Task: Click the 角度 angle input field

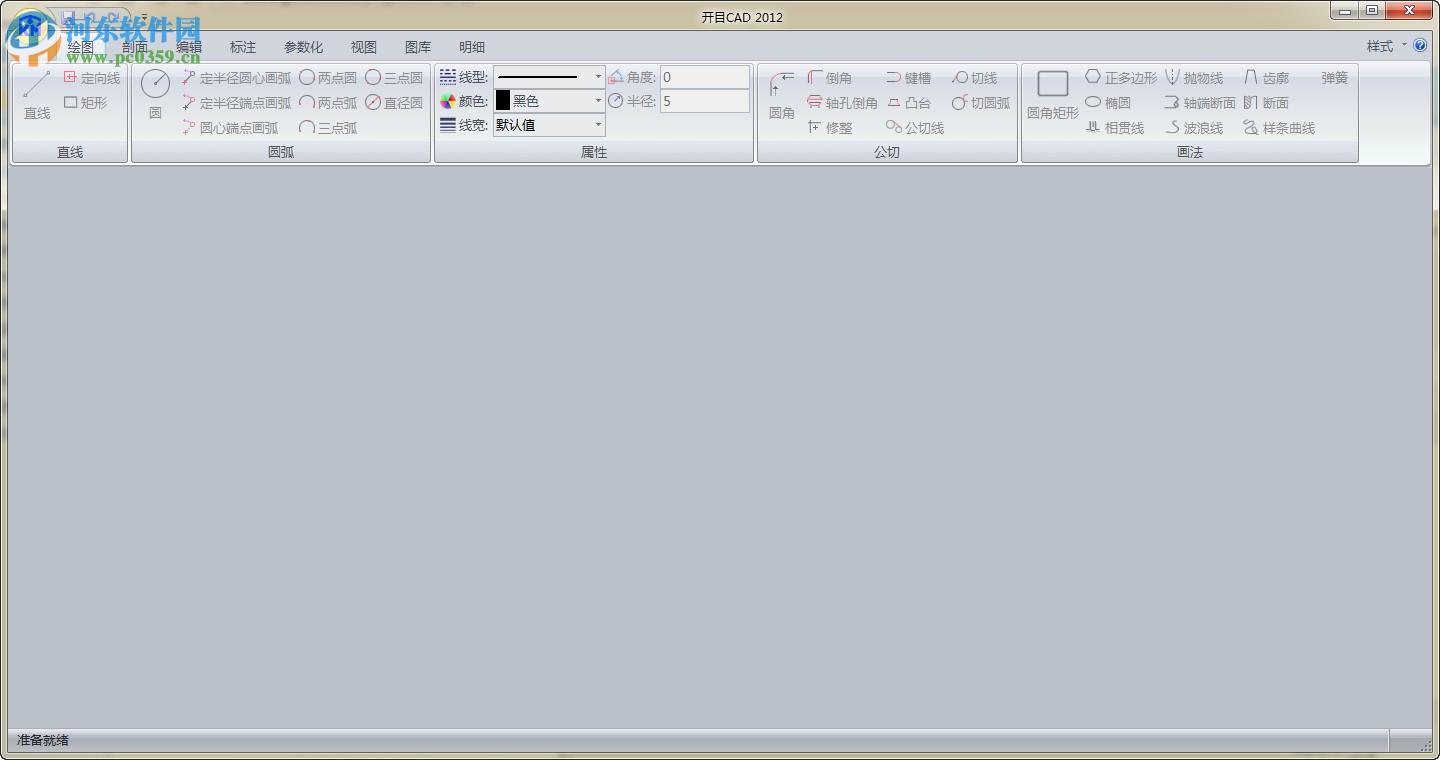Action: pos(704,77)
